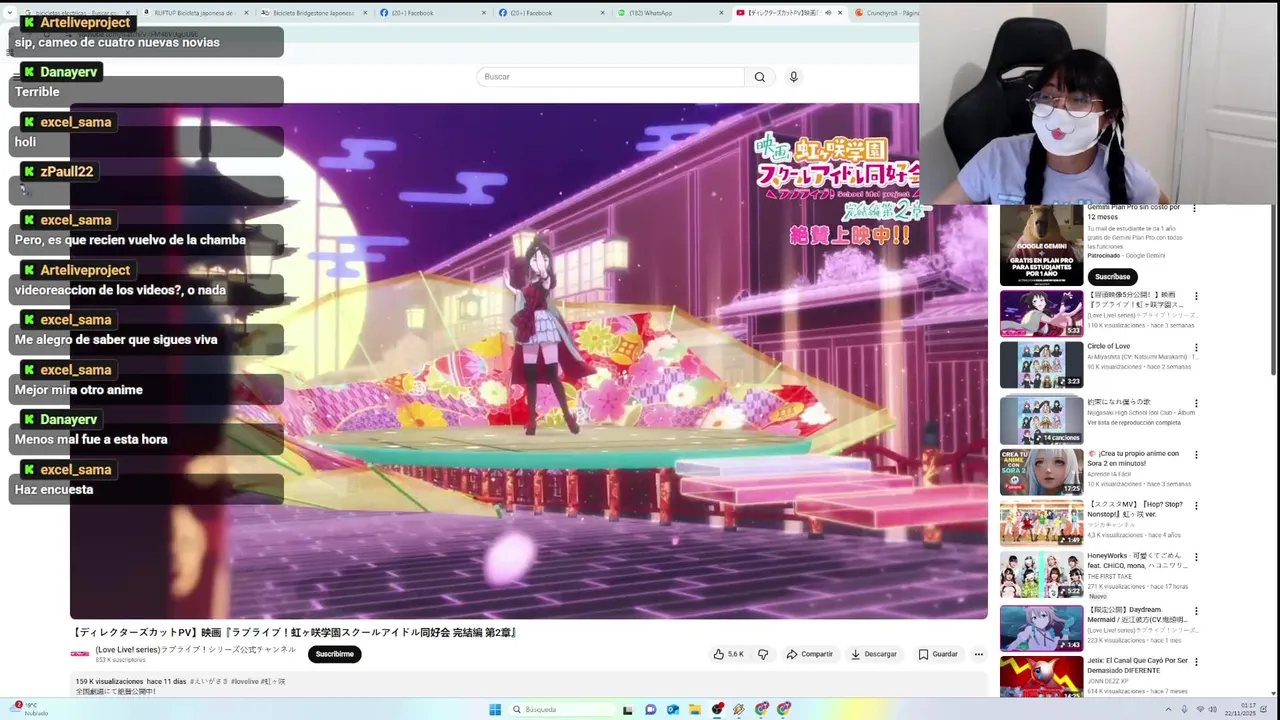
Task: Click Suscríbase on the Gemini ad
Action: pos(1112,277)
